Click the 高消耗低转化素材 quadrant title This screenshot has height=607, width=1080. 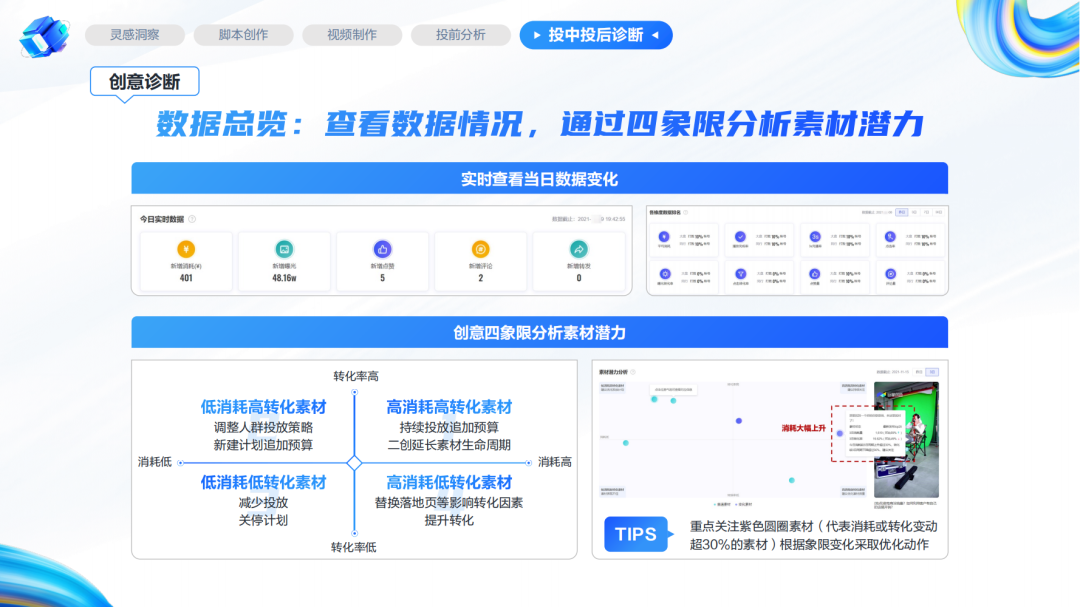click(x=449, y=482)
